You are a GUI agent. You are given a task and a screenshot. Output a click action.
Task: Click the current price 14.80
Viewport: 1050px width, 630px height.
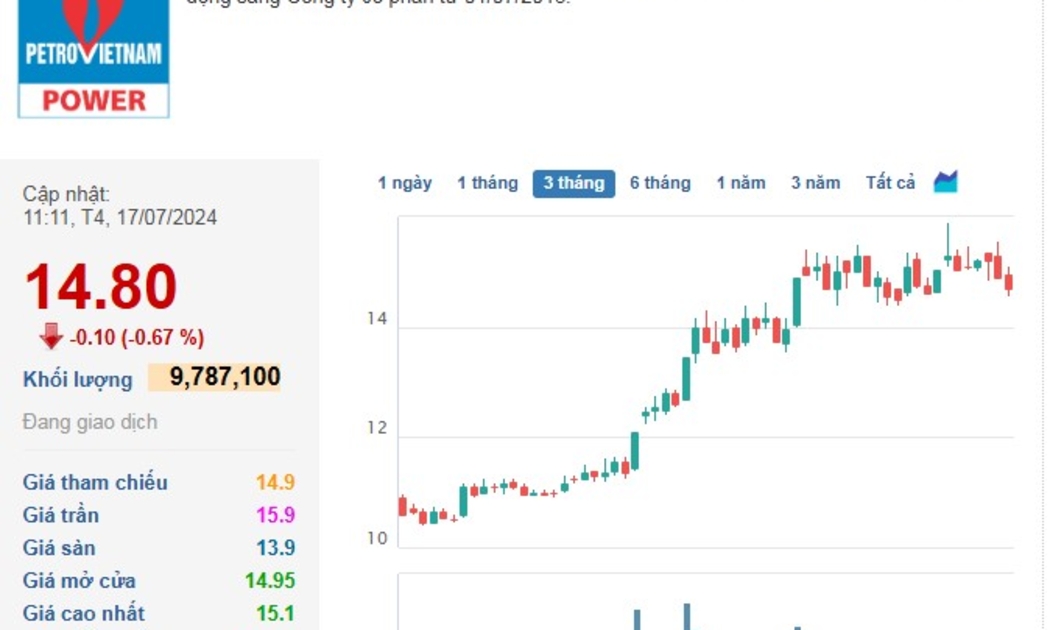(100, 287)
